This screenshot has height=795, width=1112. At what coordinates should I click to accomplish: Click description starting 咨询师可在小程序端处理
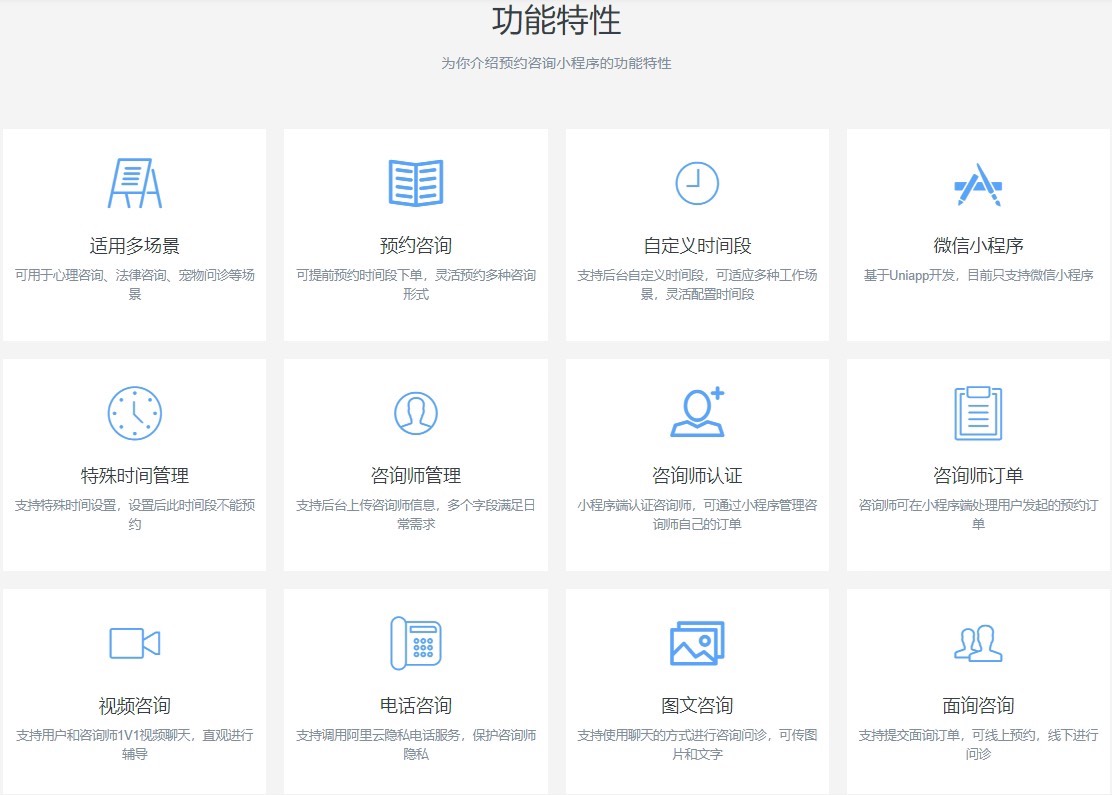click(978, 514)
